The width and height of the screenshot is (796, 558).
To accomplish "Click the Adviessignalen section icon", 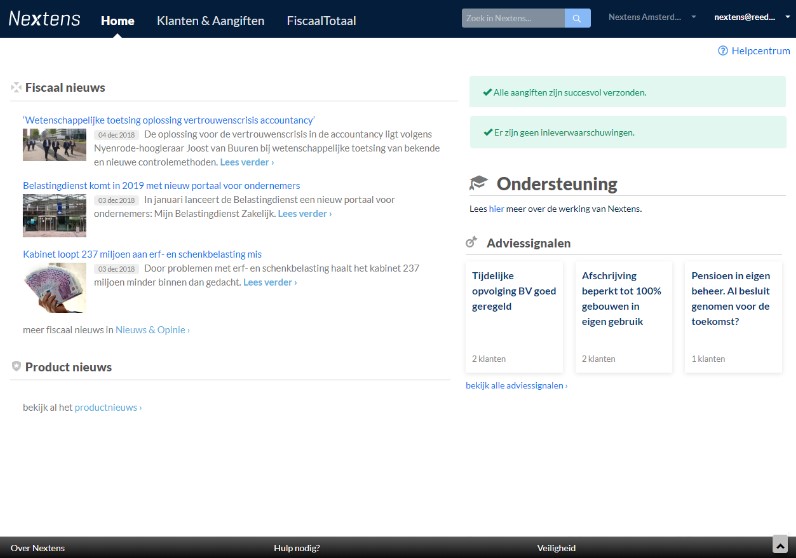I will (472, 242).
